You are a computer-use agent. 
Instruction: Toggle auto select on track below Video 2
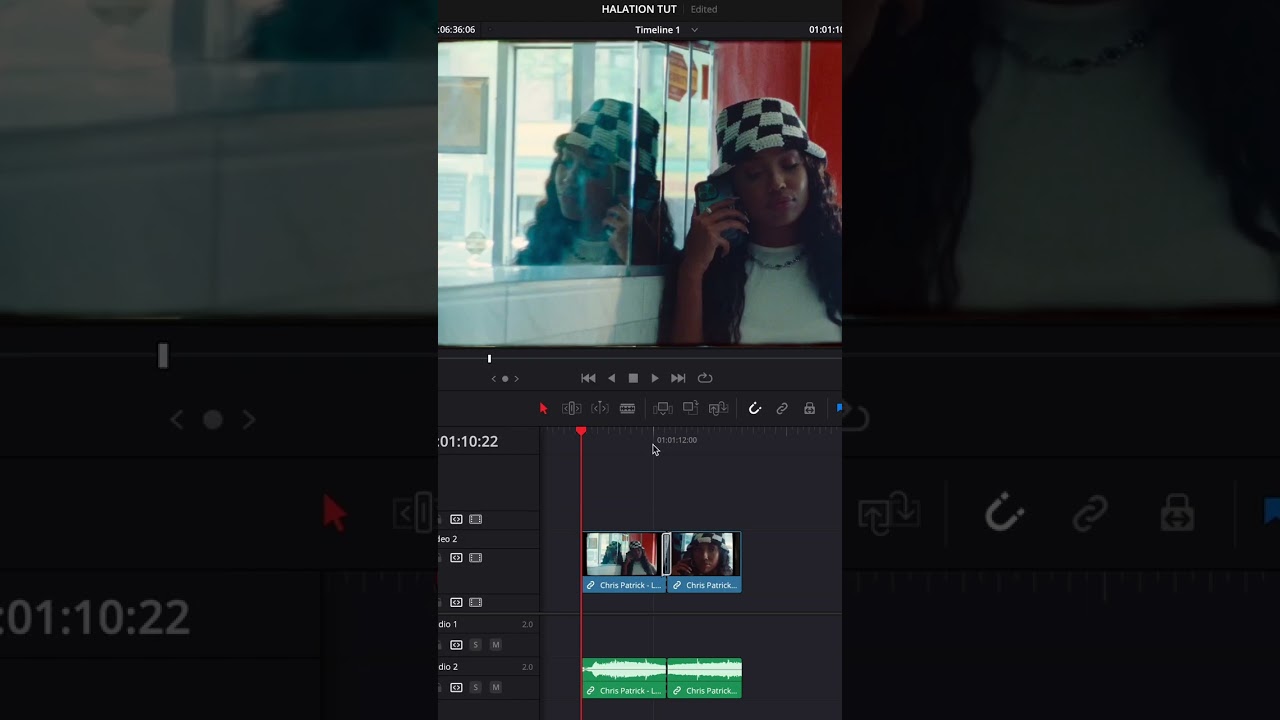[x=456, y=602]
